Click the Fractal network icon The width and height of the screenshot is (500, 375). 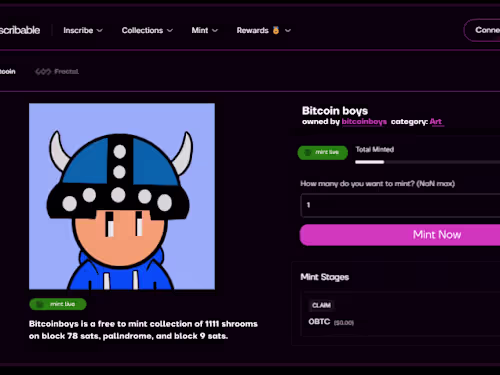click(43, 71)
